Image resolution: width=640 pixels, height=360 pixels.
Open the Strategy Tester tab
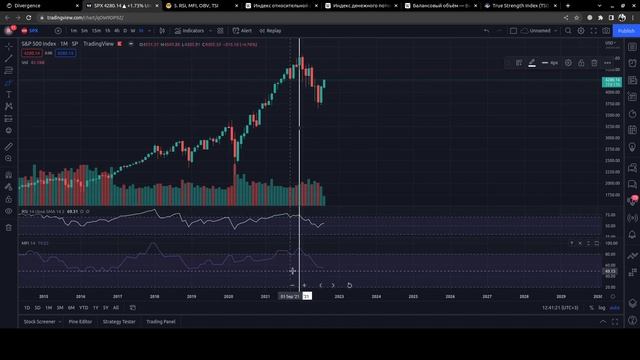point(119,322)
